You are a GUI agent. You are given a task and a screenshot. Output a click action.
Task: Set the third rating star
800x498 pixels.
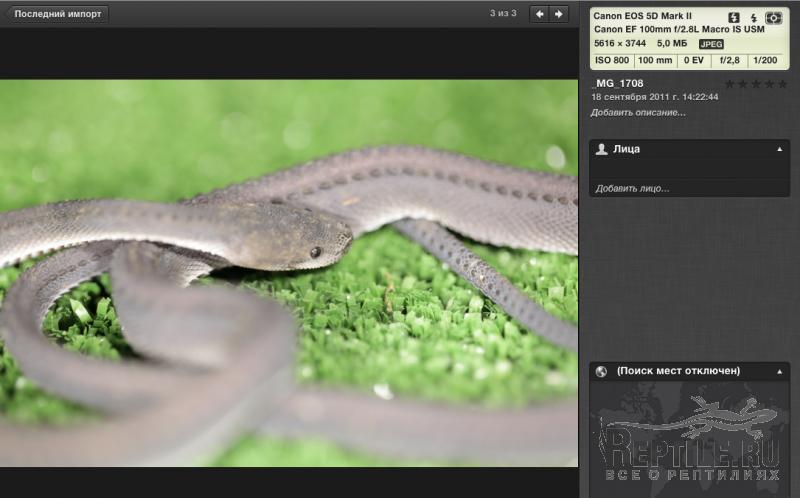[756, 84]
